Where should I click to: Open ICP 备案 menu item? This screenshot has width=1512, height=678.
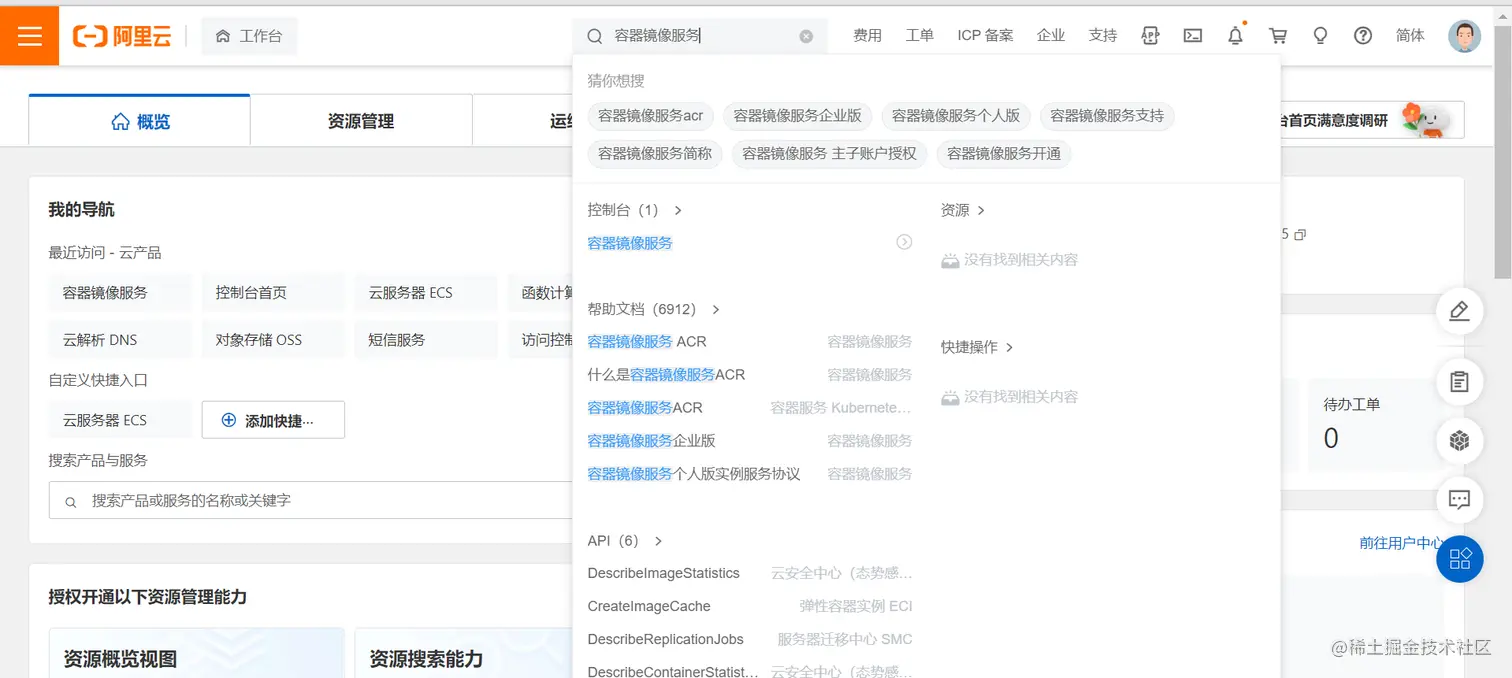click(x=985, y=36)
